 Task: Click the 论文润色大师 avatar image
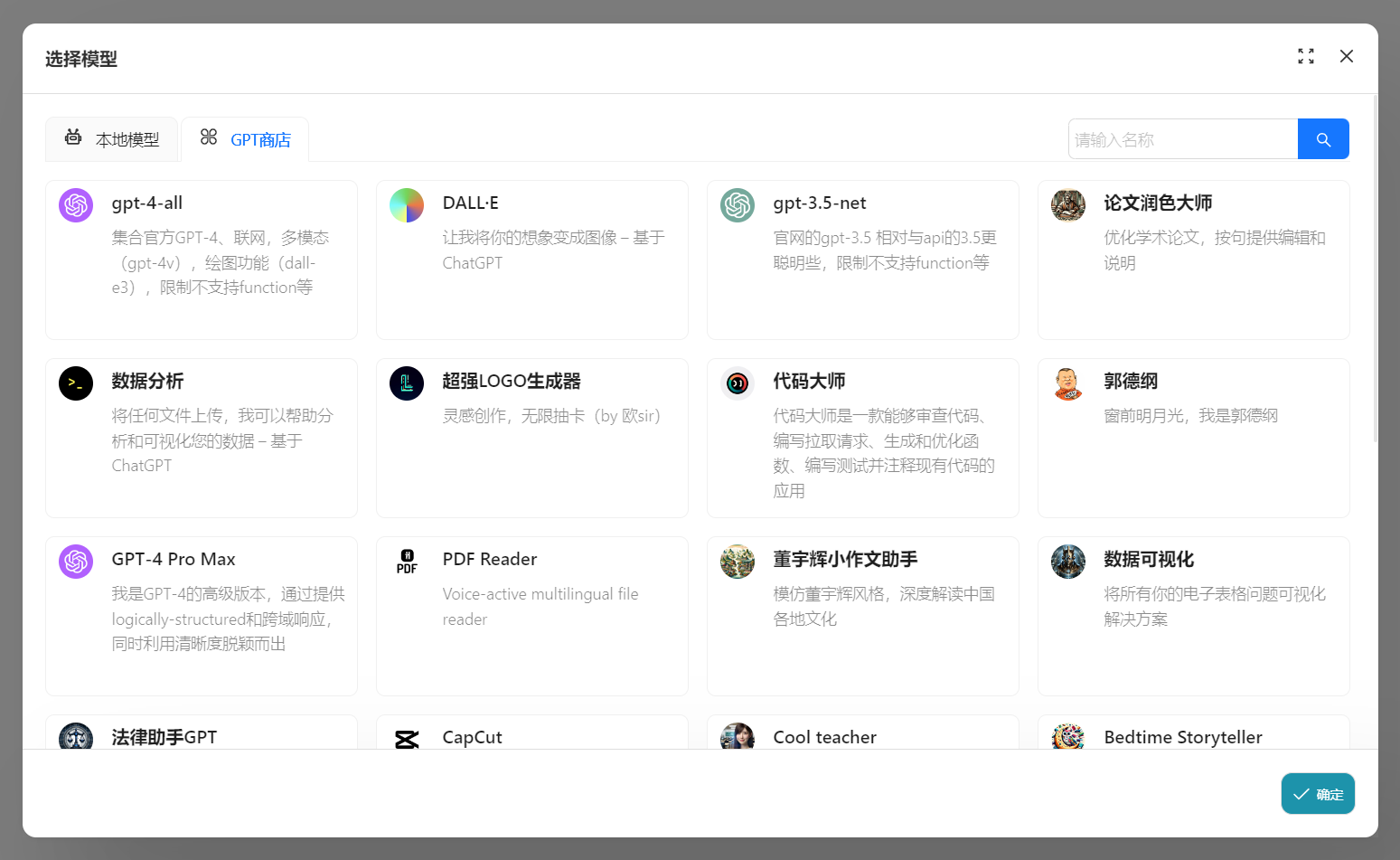click(1068, 205)
